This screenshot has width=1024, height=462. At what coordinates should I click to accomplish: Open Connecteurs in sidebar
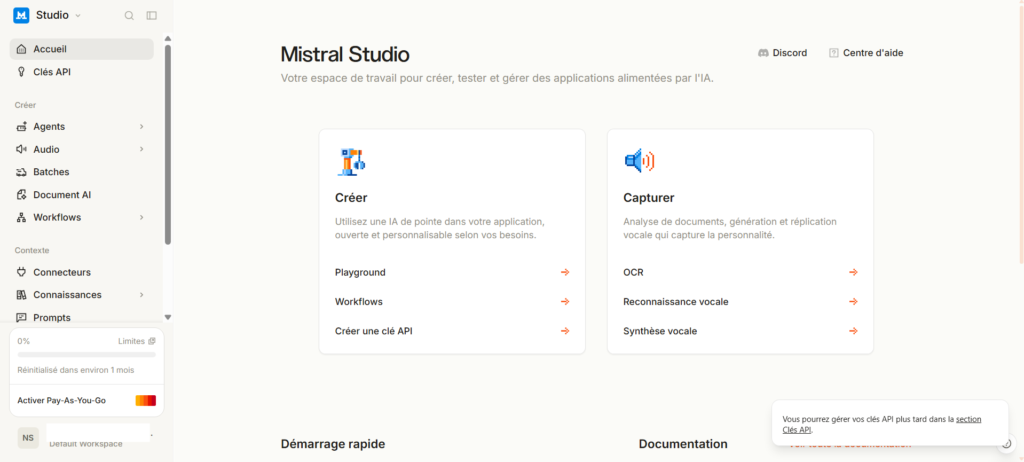pos(82,272)
